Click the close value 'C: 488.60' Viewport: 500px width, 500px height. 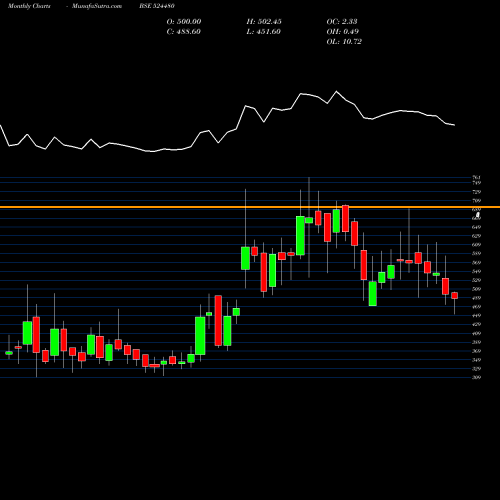pyautogui.click(x=183, y=32)
